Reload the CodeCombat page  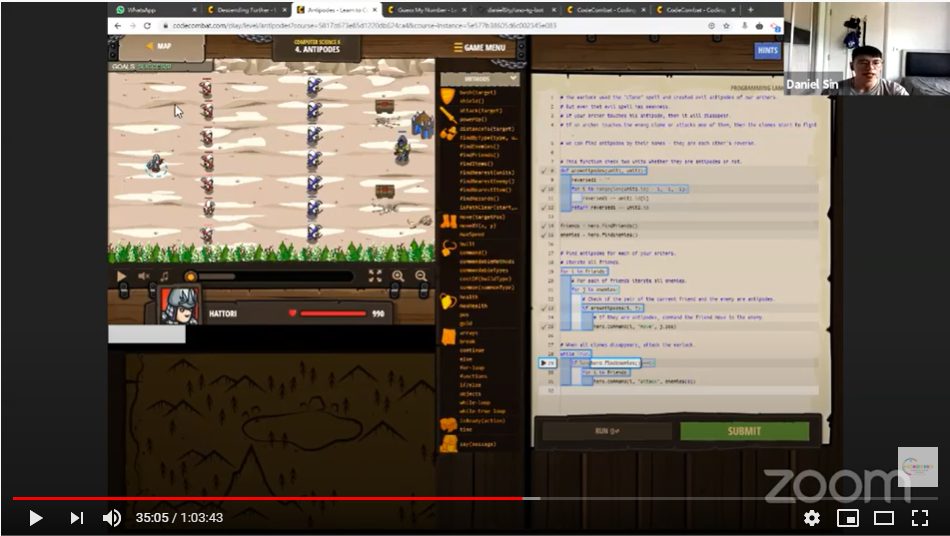coord(147,26)
